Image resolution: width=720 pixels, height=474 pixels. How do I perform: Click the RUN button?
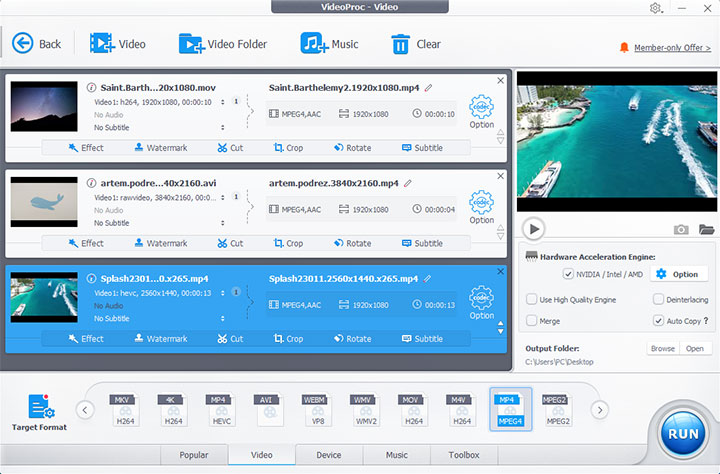point(683,434)
